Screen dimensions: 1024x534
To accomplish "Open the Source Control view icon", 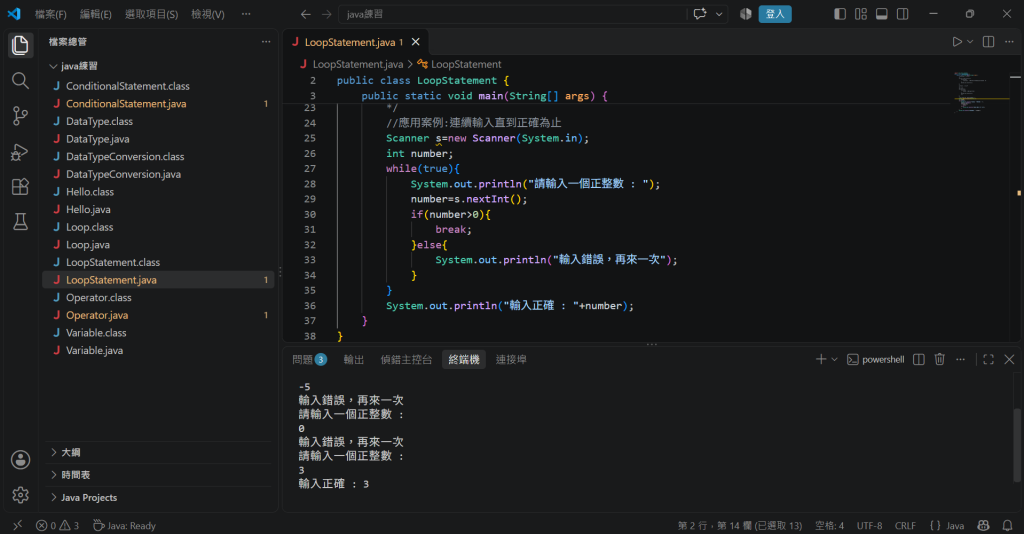I will (x=20, y=116).
